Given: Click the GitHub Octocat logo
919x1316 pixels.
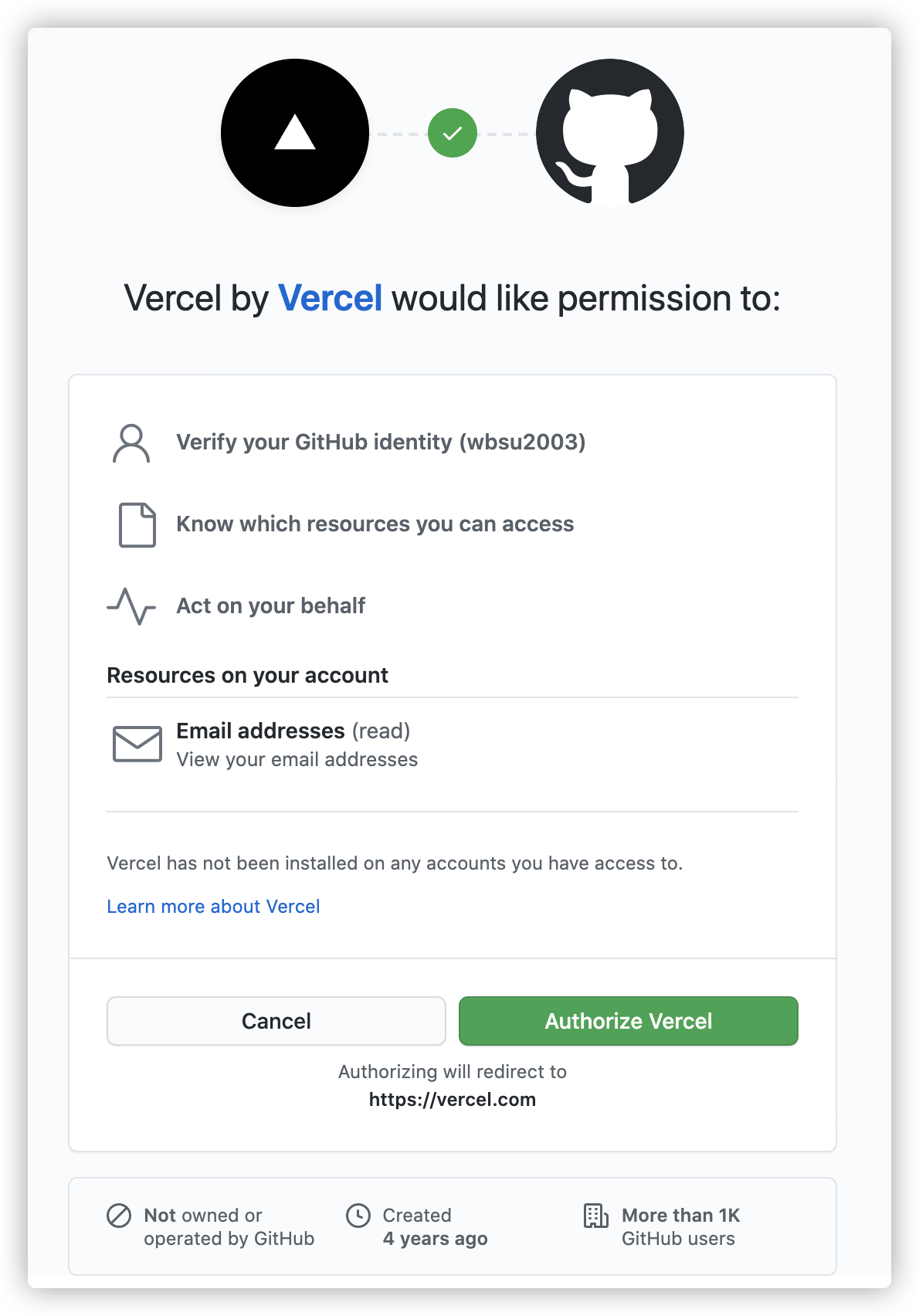Looking at the screenshot, I should [610, 133].
